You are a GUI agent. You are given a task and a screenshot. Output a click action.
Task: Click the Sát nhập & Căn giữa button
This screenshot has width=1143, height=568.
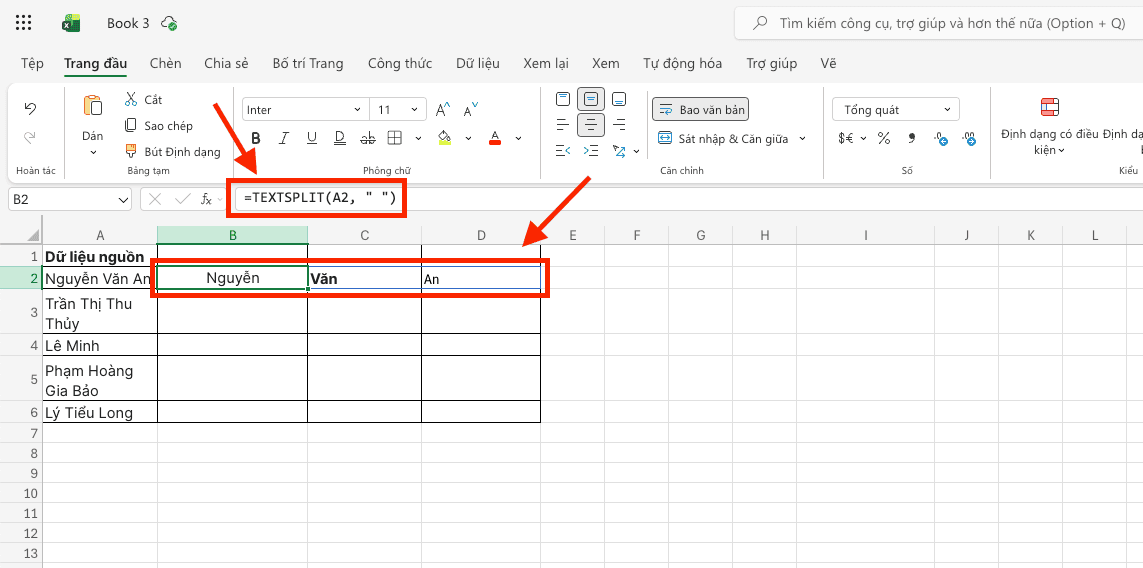pyautogui.click(x=732, y=139)
